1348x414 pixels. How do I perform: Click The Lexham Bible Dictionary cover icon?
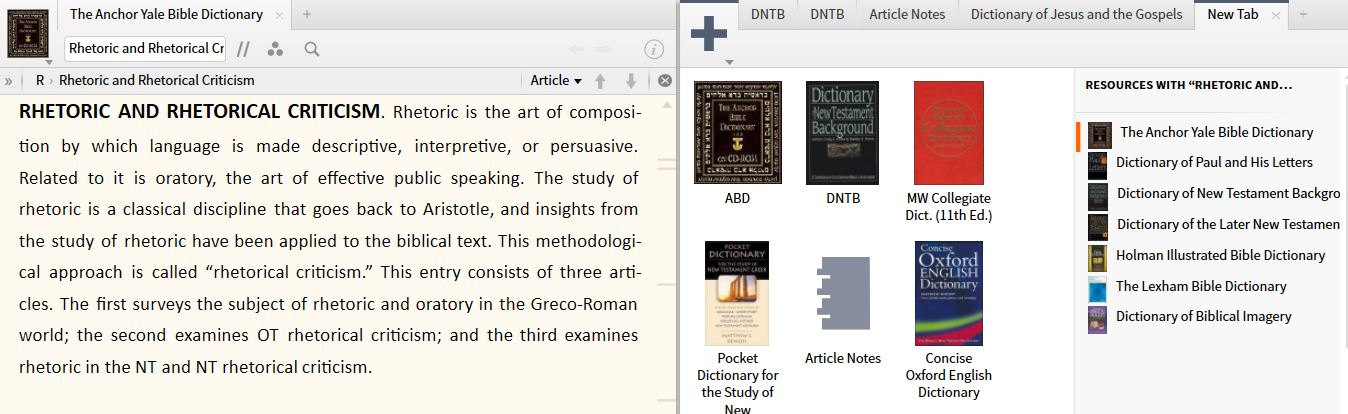tap(1098, 289)
